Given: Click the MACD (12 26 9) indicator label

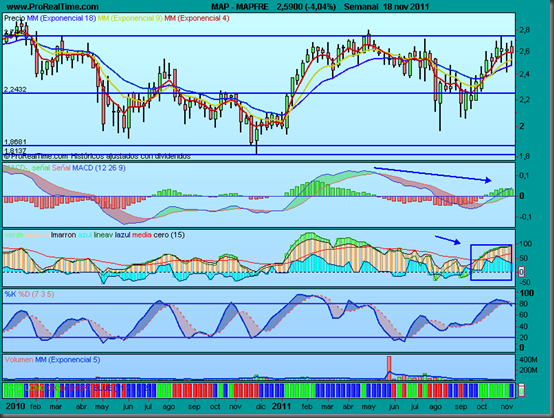Looking at the screenshot, I should tap(99, 168).
